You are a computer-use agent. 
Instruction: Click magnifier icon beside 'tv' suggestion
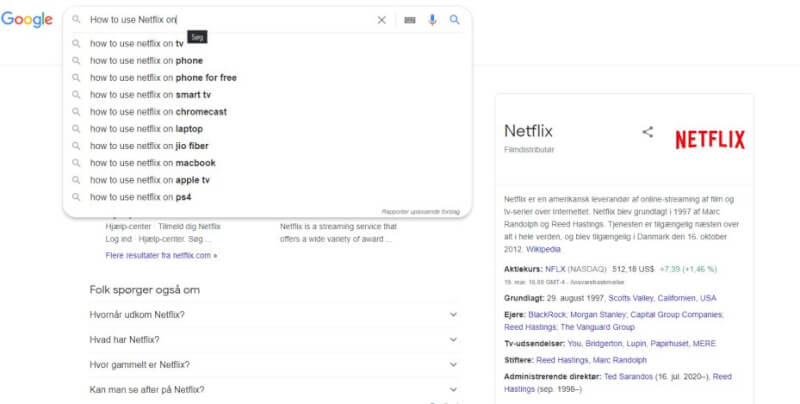pos(76,43)
